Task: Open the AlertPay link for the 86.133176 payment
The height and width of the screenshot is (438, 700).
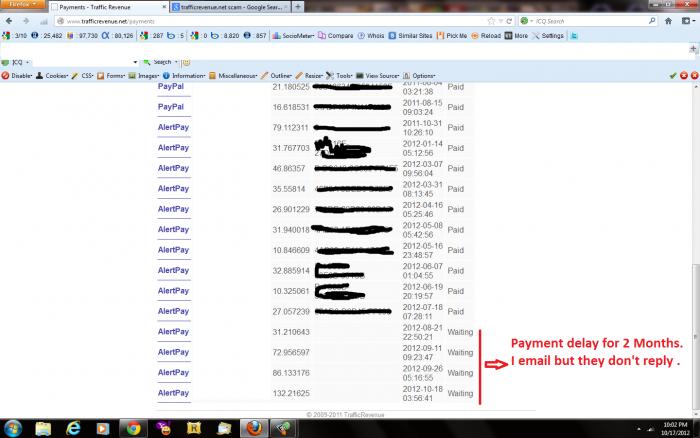Action: coord(173,372)
